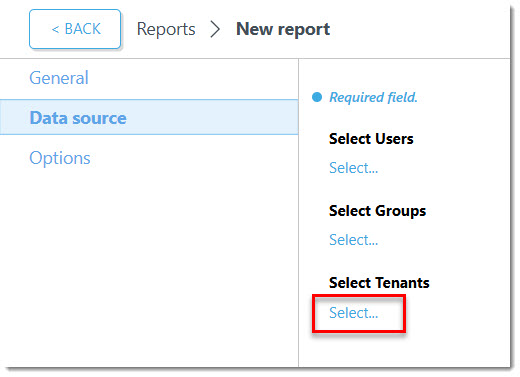Click the Select Tenants heading

(379, 283)
